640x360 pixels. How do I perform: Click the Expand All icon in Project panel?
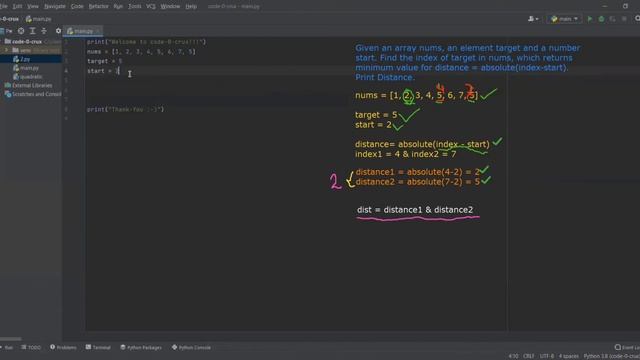point(32,31)
